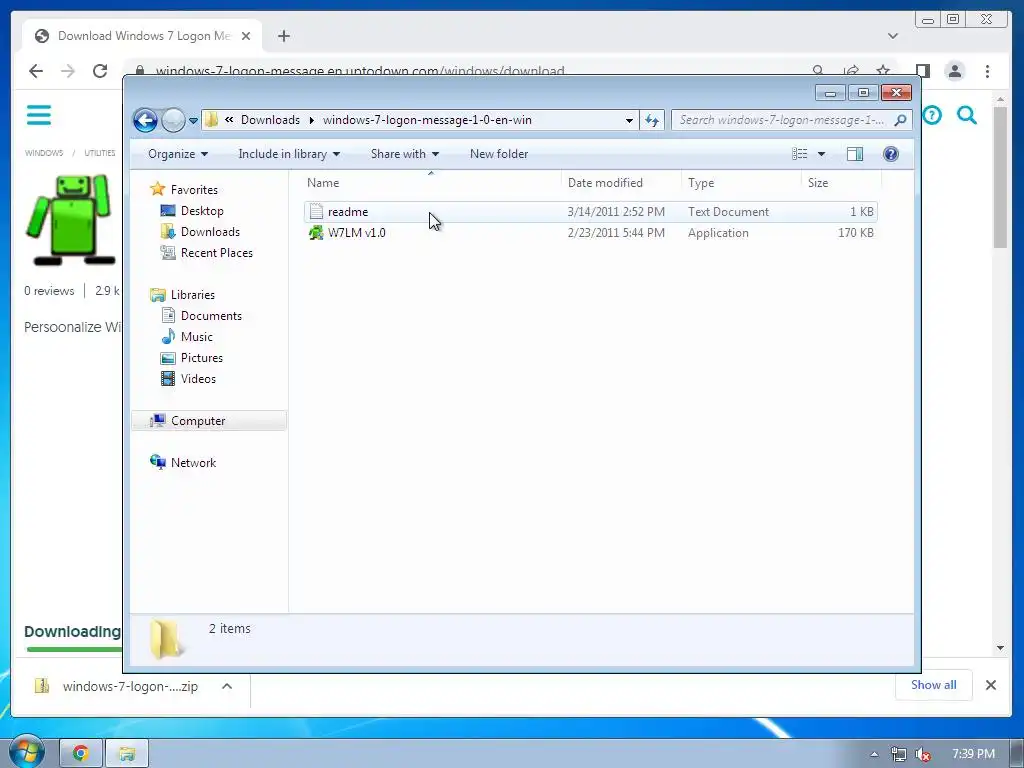Click Explorer's forward navigation arrow
This screenshot has width=1024, height=768.
tap(173, 120)
